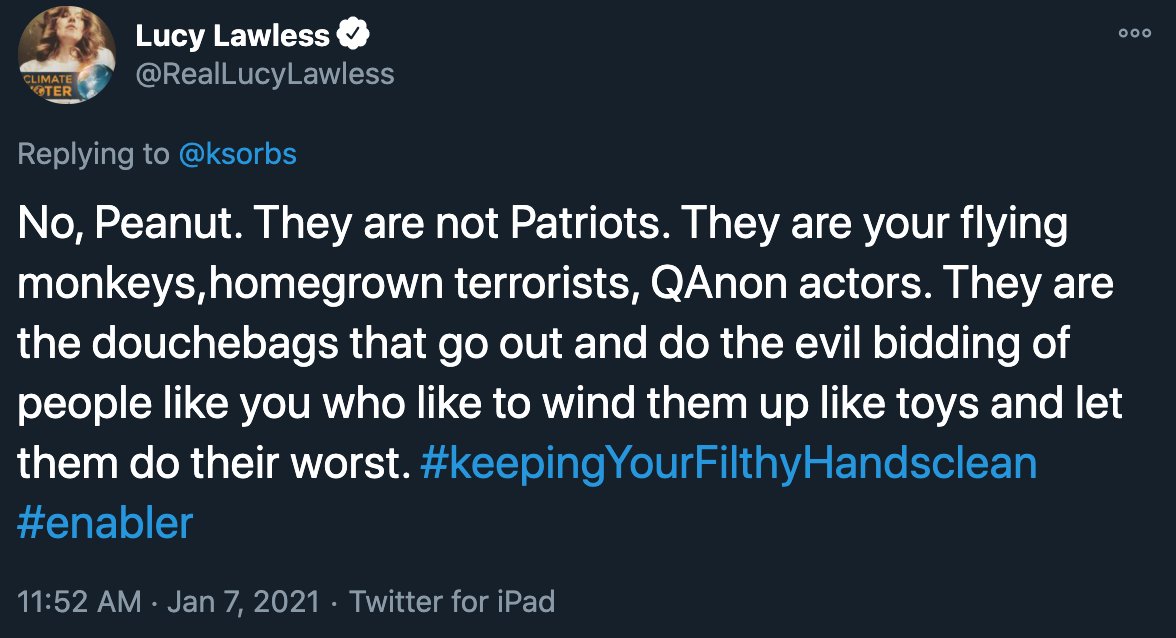Screen dimensions: 1176x638
Task: Click the globe graphic in the avatar badge
Action: (x=93, y=83)
